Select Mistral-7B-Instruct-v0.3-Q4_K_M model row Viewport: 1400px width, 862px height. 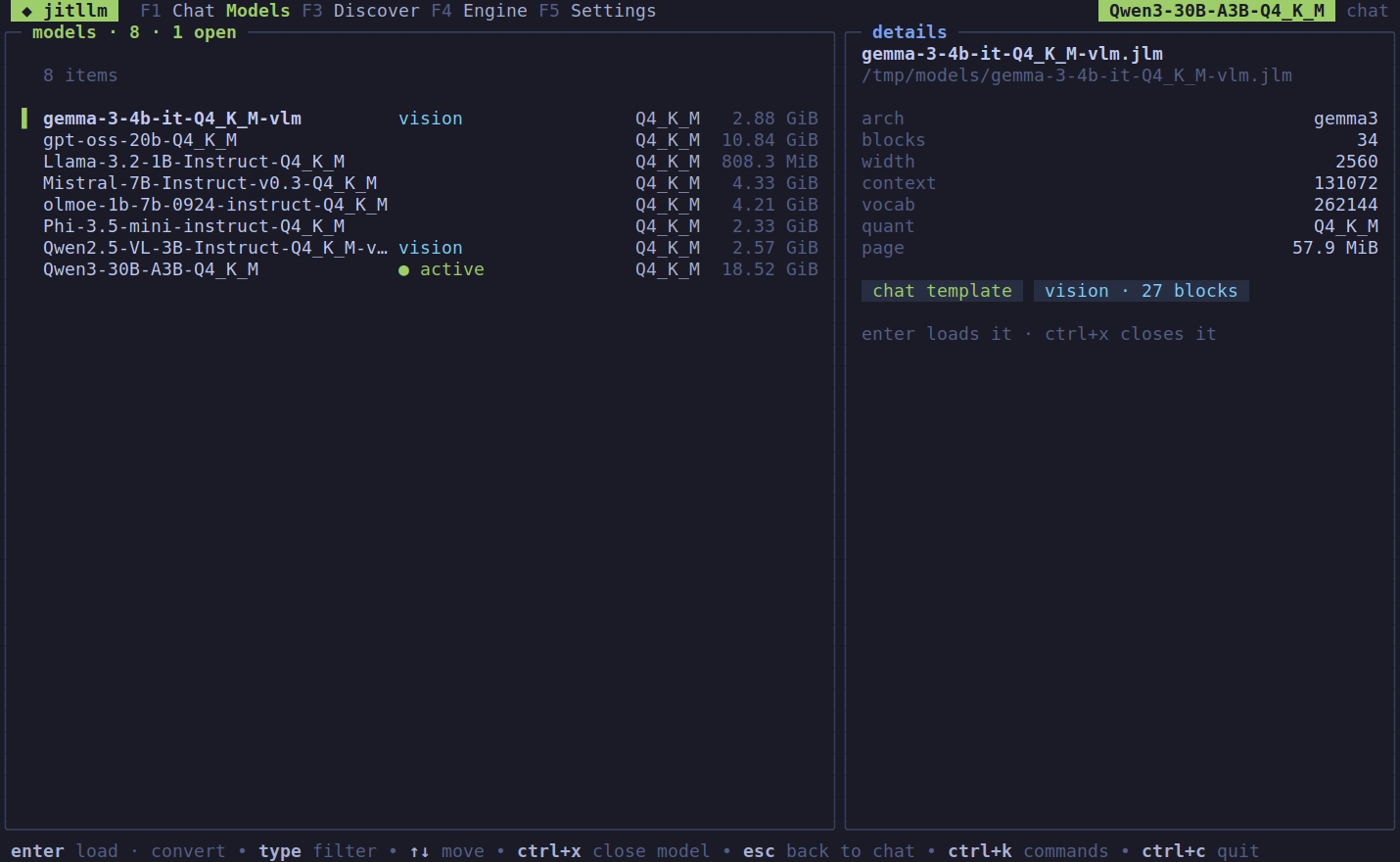[420, 183]
